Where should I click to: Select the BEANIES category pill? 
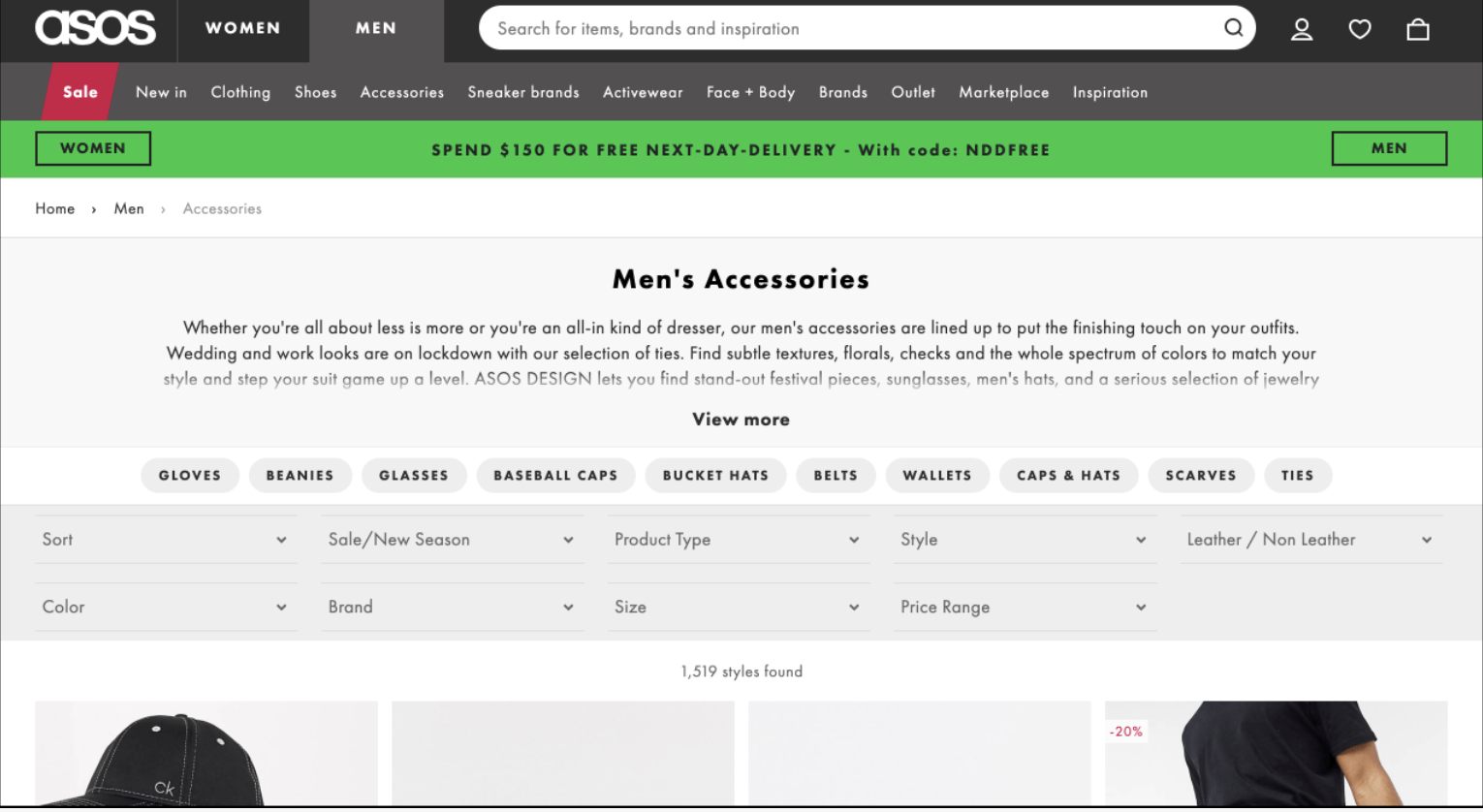[x=300, y=476]
